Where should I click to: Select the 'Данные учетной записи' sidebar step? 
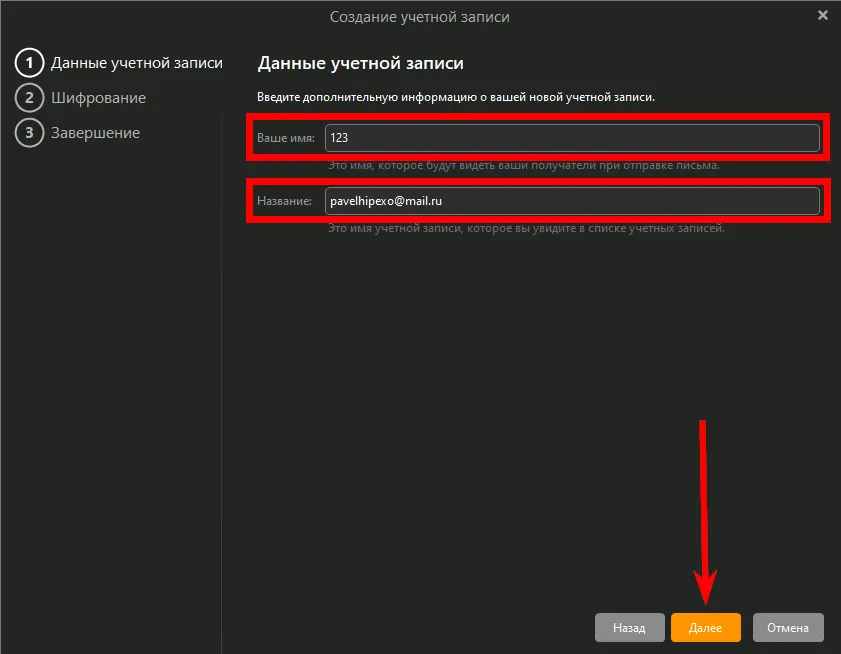point(136,63)
